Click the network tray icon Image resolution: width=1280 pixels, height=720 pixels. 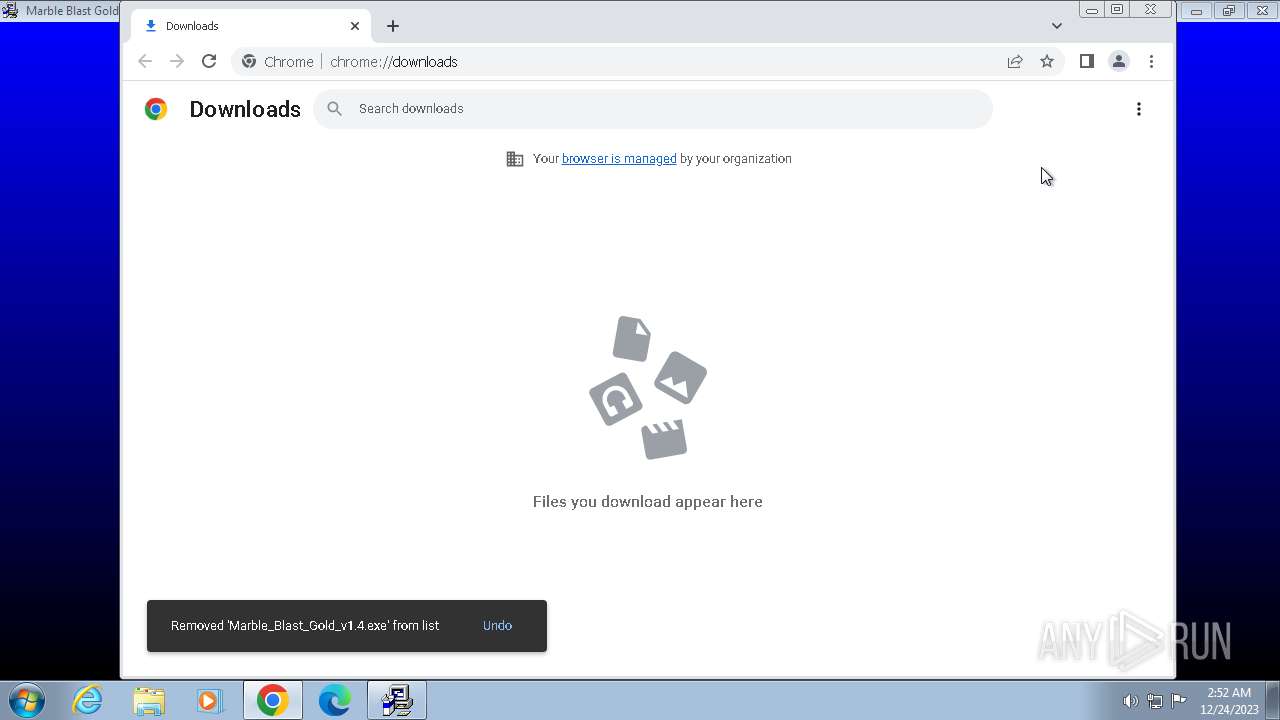(1155, 701)
